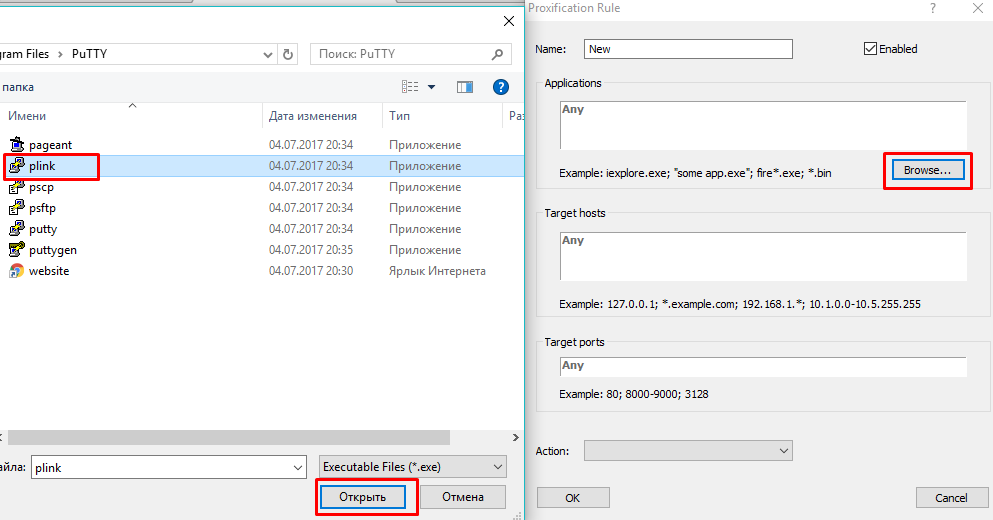Cancel the Proxification Rule dialog
This screenshot has height=520, width=993.
[x=952, y=498]
